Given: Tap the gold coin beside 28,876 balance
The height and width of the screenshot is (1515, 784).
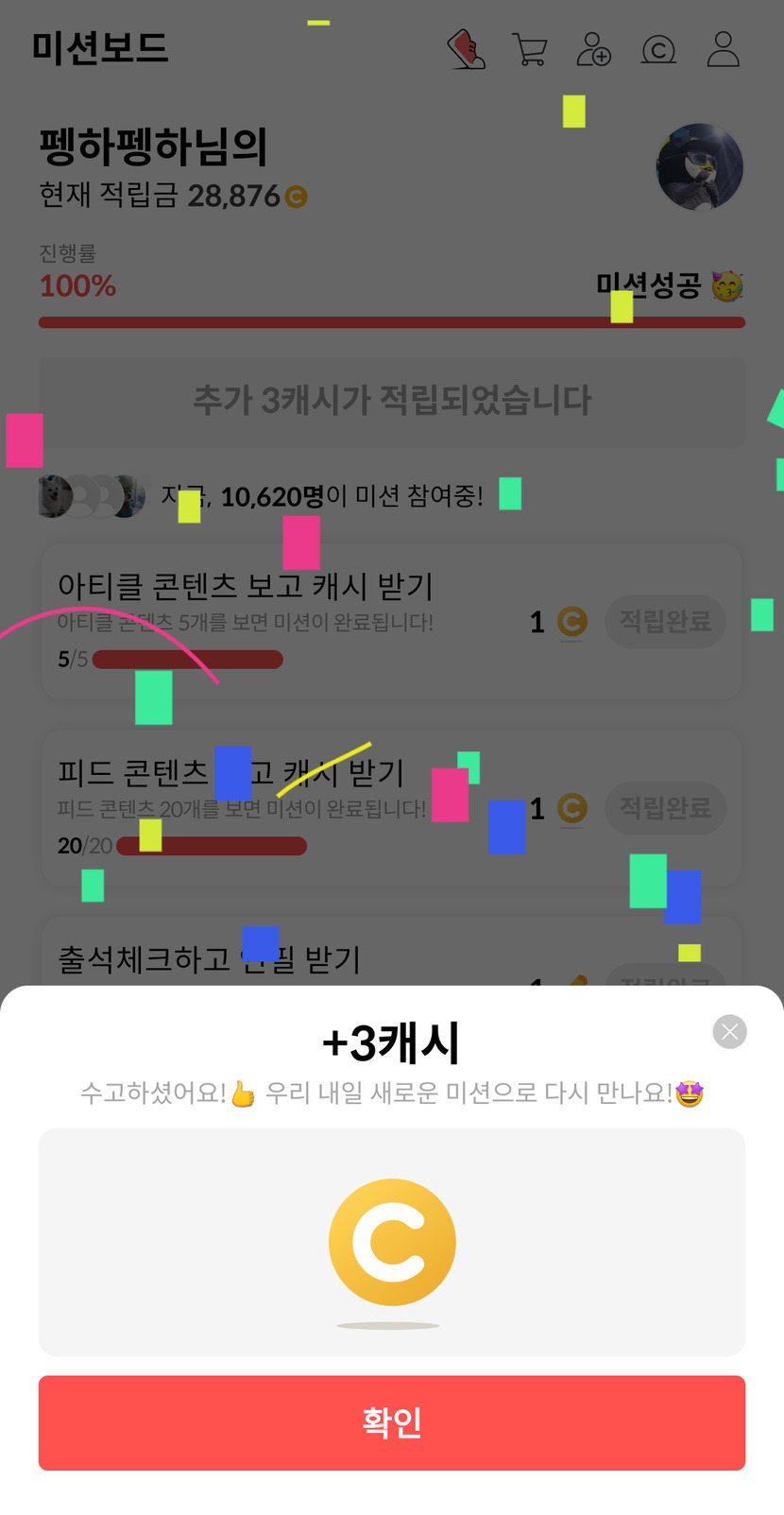Looking at the screenshot, I should point(296,197).
